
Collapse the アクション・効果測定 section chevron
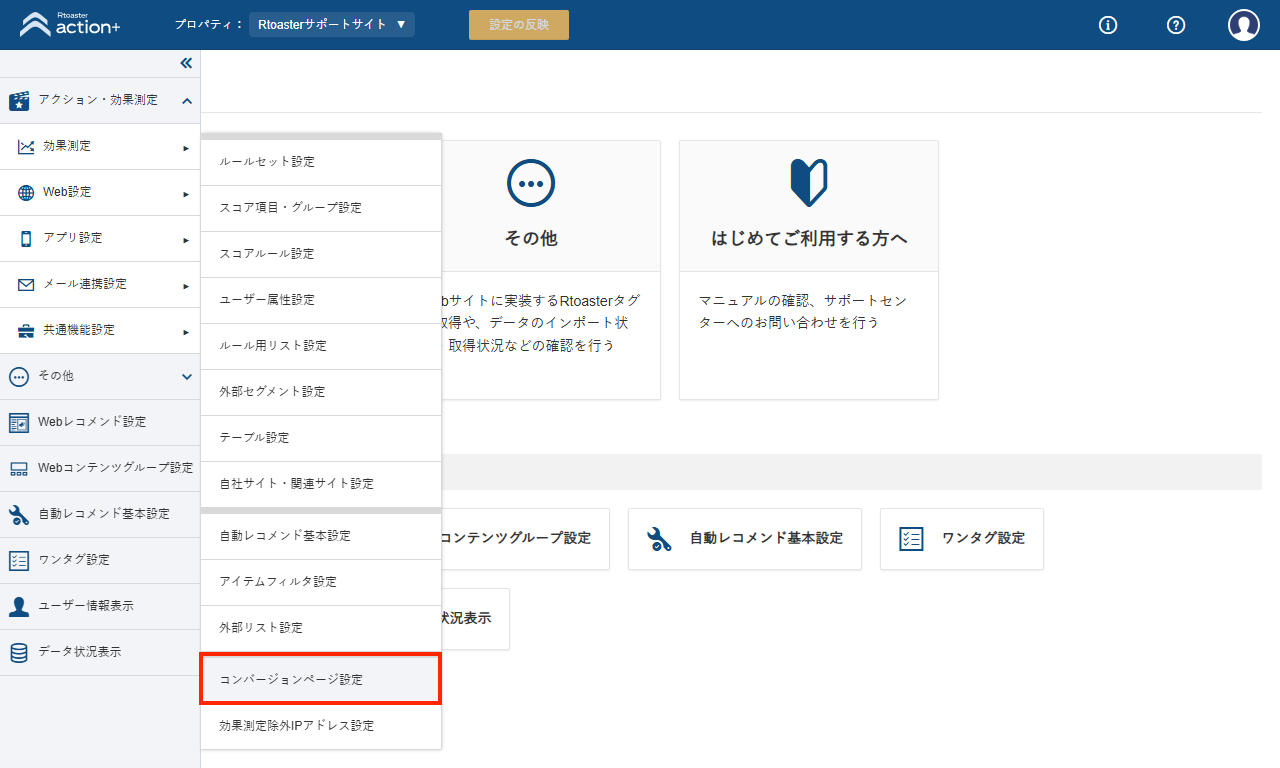click(x=187, y=101)
